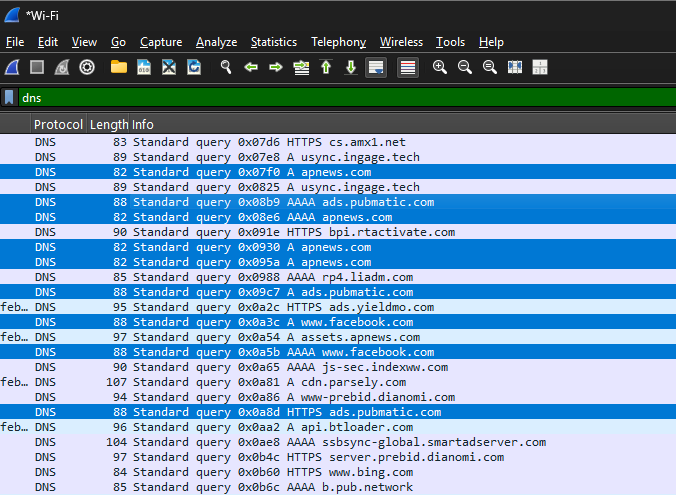Open the File menu
The image size is (676, 495).
(15, 42)
